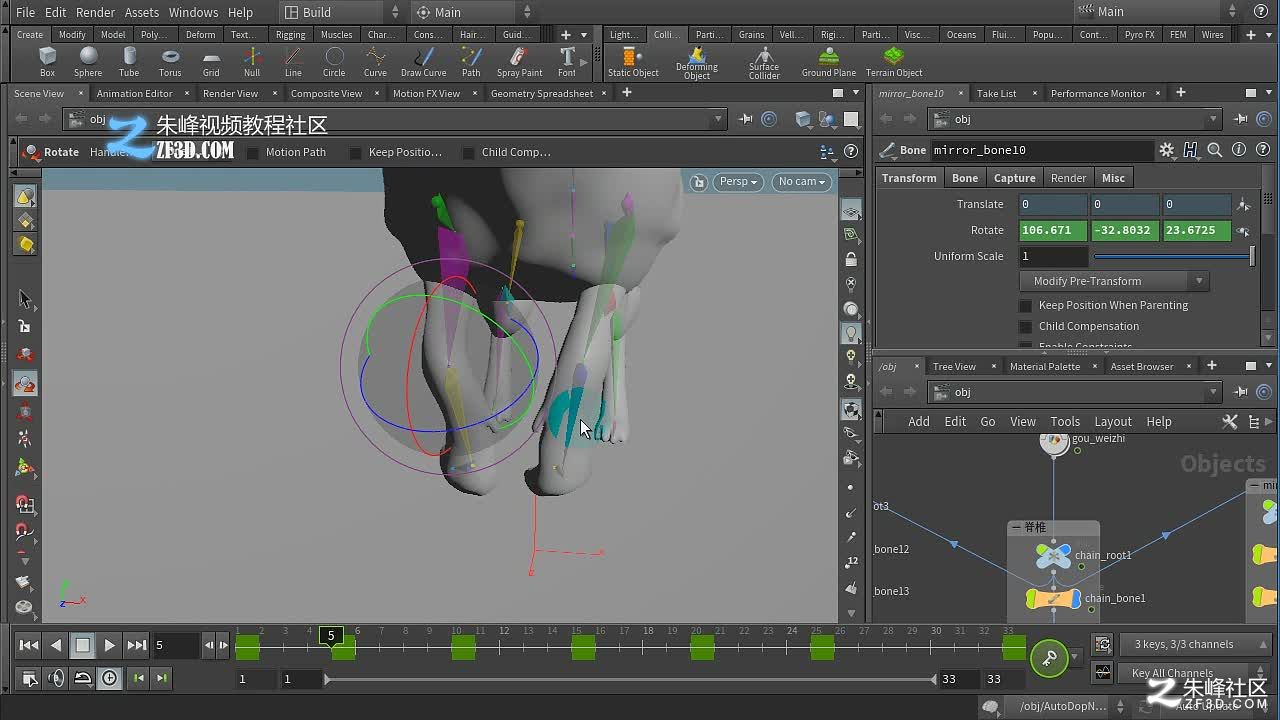
Task: Click the key button on timeline
Action: pyautogui.click(x=1049, y=657)
